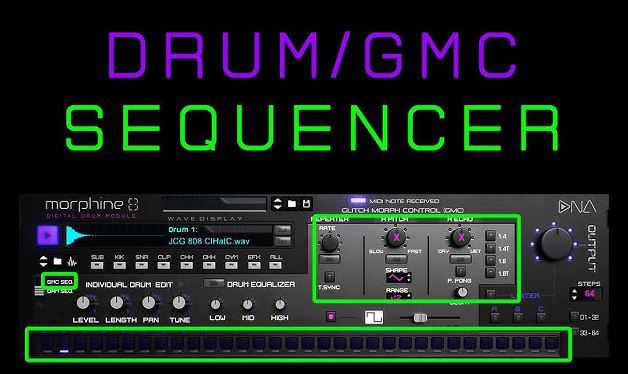Open the preset folder icon beside wave display
Viewport: 628px width, 374px height.
292,204
